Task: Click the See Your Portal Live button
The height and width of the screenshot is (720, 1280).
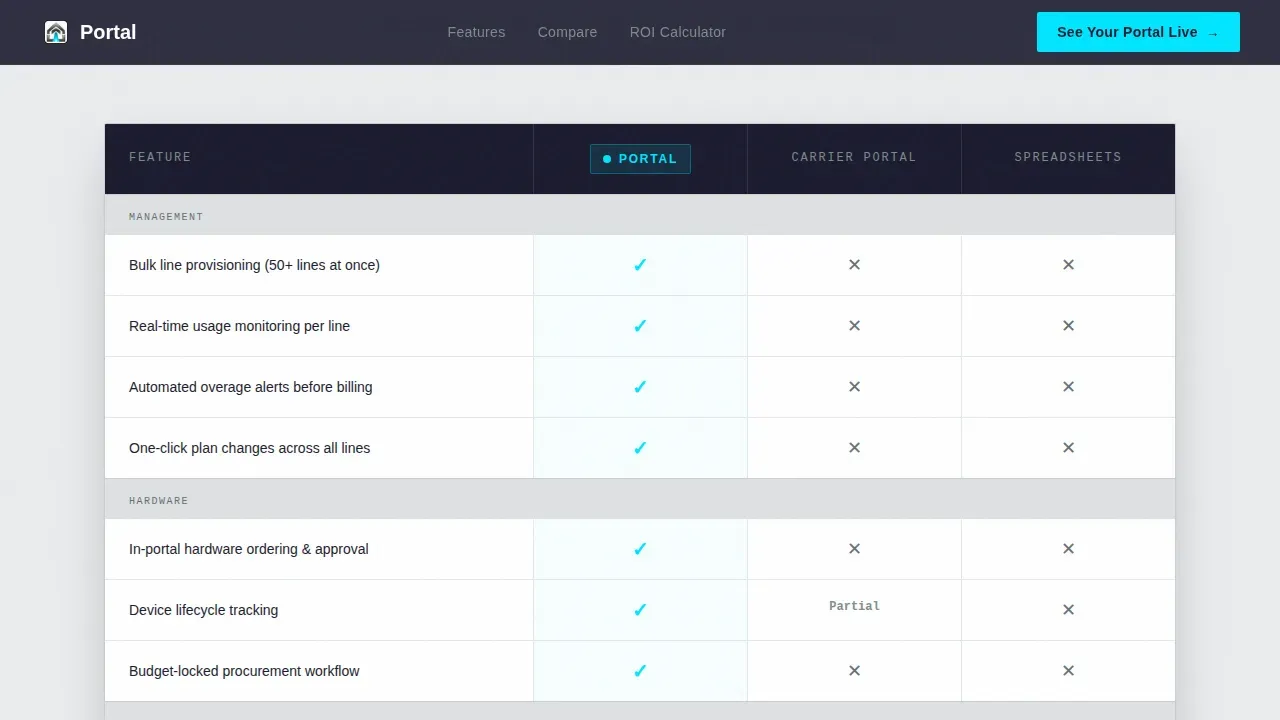Action: (1138, 32)
